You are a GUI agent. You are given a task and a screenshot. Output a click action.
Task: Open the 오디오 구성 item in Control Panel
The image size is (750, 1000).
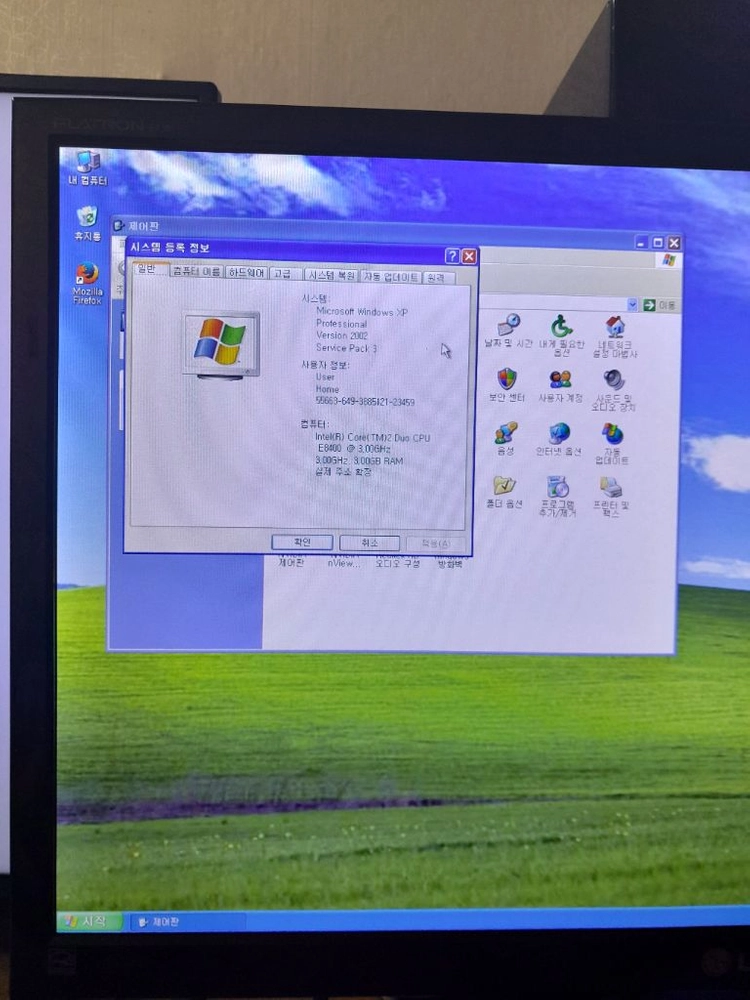click(x=397, y=563)
